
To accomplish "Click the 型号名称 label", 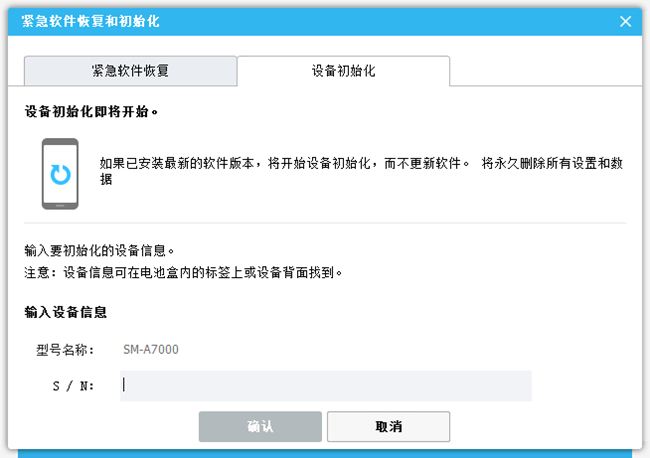I will 64,349.
